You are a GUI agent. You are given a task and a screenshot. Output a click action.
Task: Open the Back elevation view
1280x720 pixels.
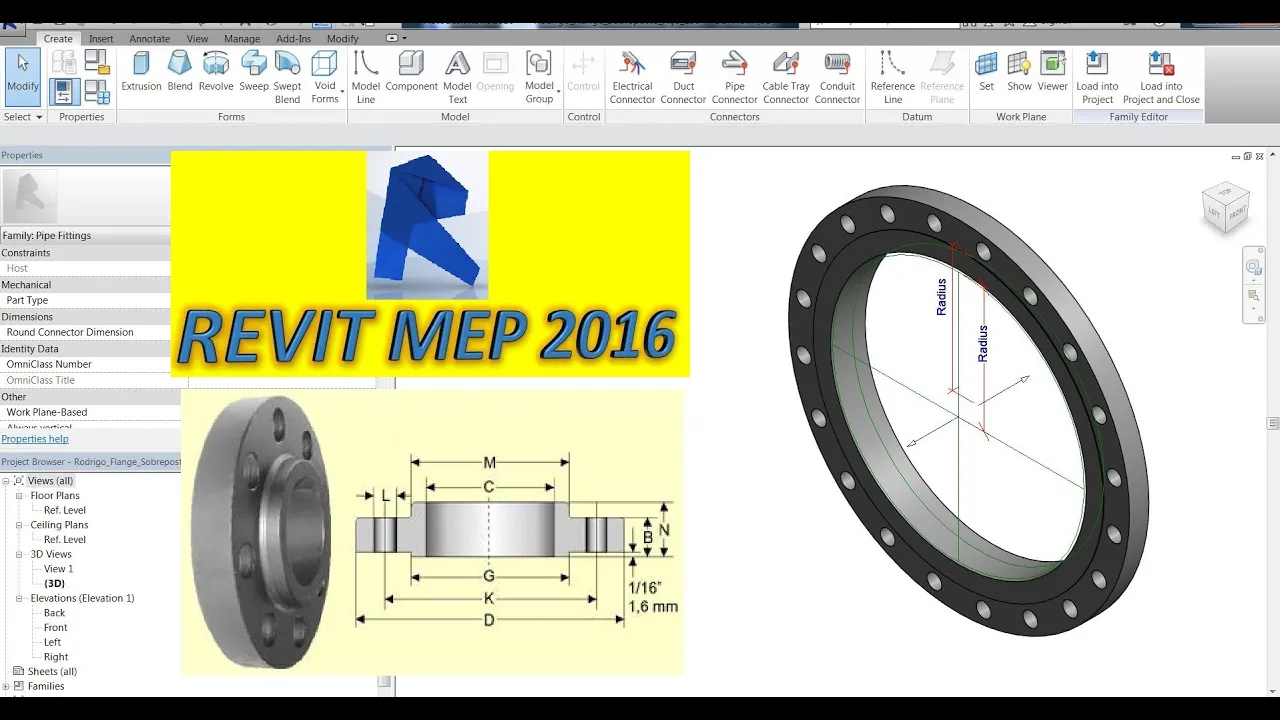54,613
